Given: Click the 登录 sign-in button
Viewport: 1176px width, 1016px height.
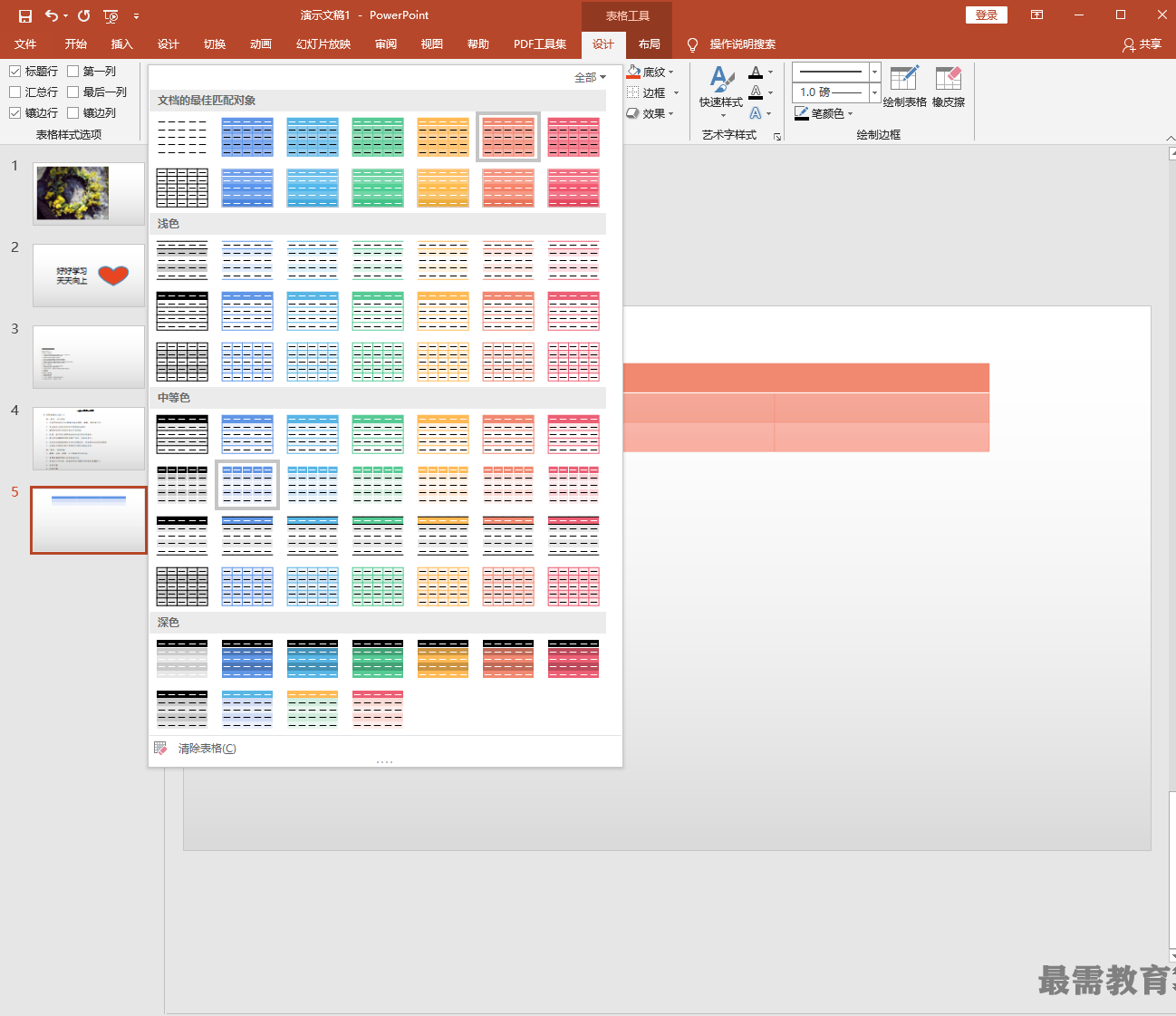Looking at the screenshot, I should click(987, 15).
